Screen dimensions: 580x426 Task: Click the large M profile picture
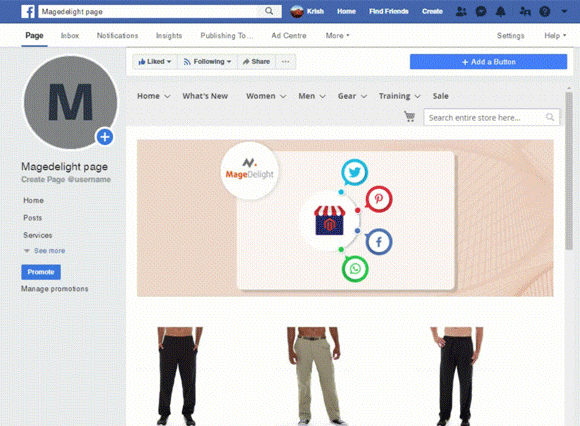[x=70, y=102]
